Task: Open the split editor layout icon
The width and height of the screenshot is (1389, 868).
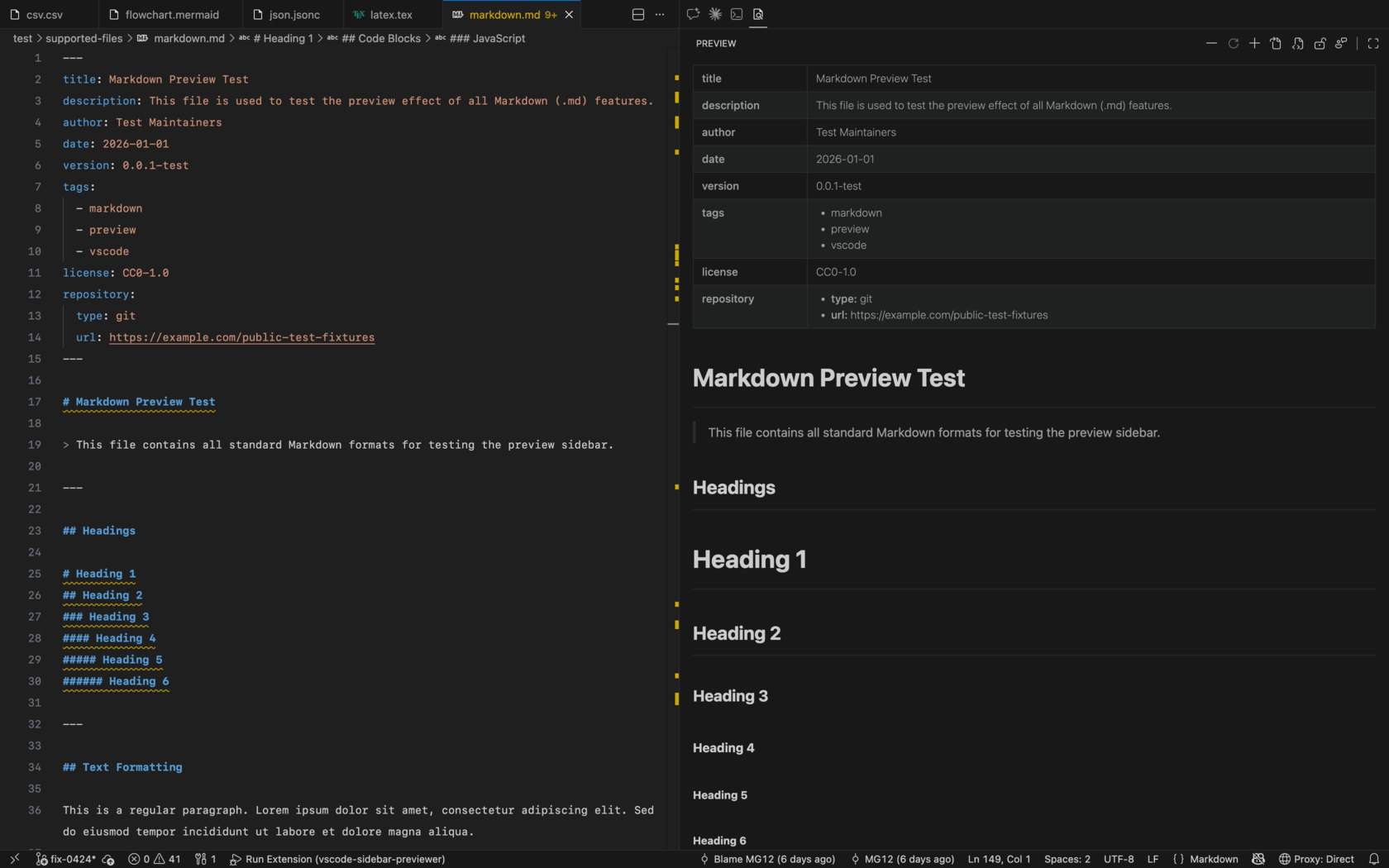Action: click(x=637, y=14)
